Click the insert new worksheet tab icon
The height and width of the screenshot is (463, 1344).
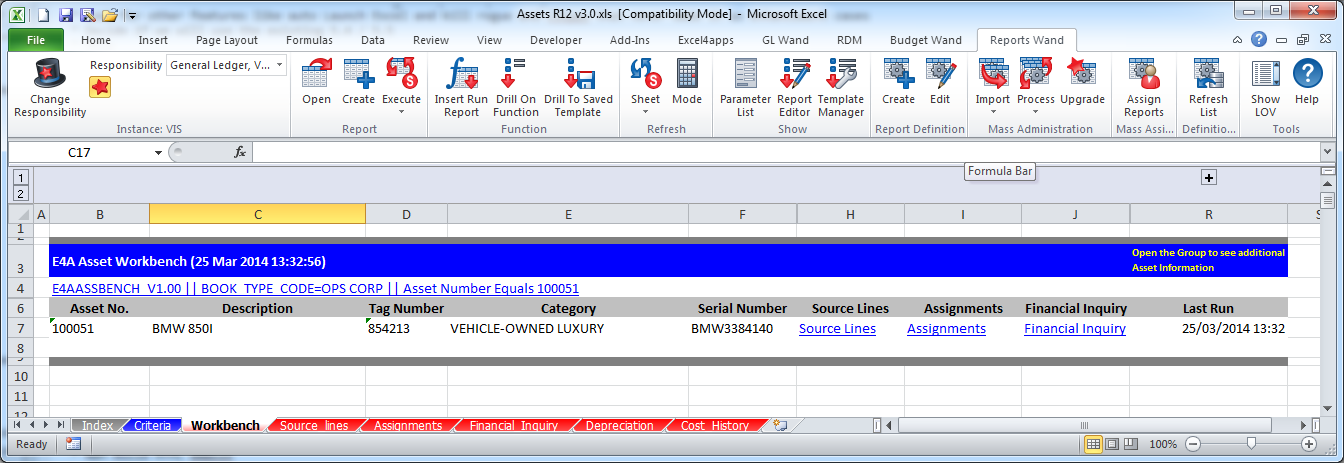tap(779, 425)
